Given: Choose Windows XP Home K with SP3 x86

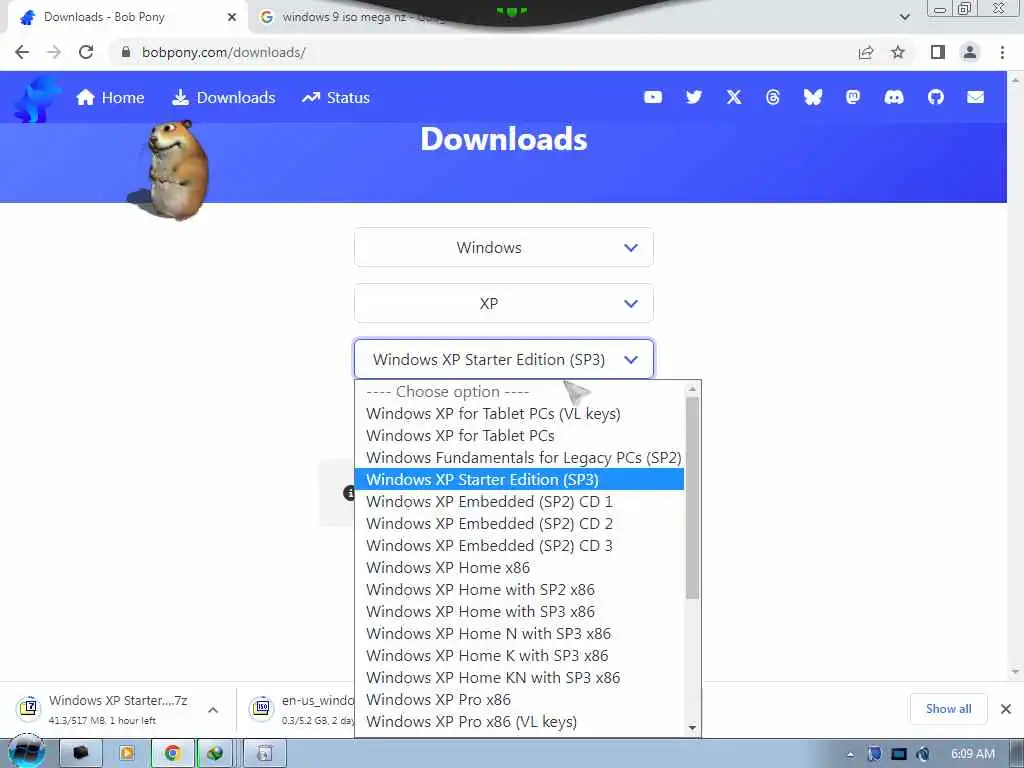Looking at the screenshot, I should pos(519,656).
